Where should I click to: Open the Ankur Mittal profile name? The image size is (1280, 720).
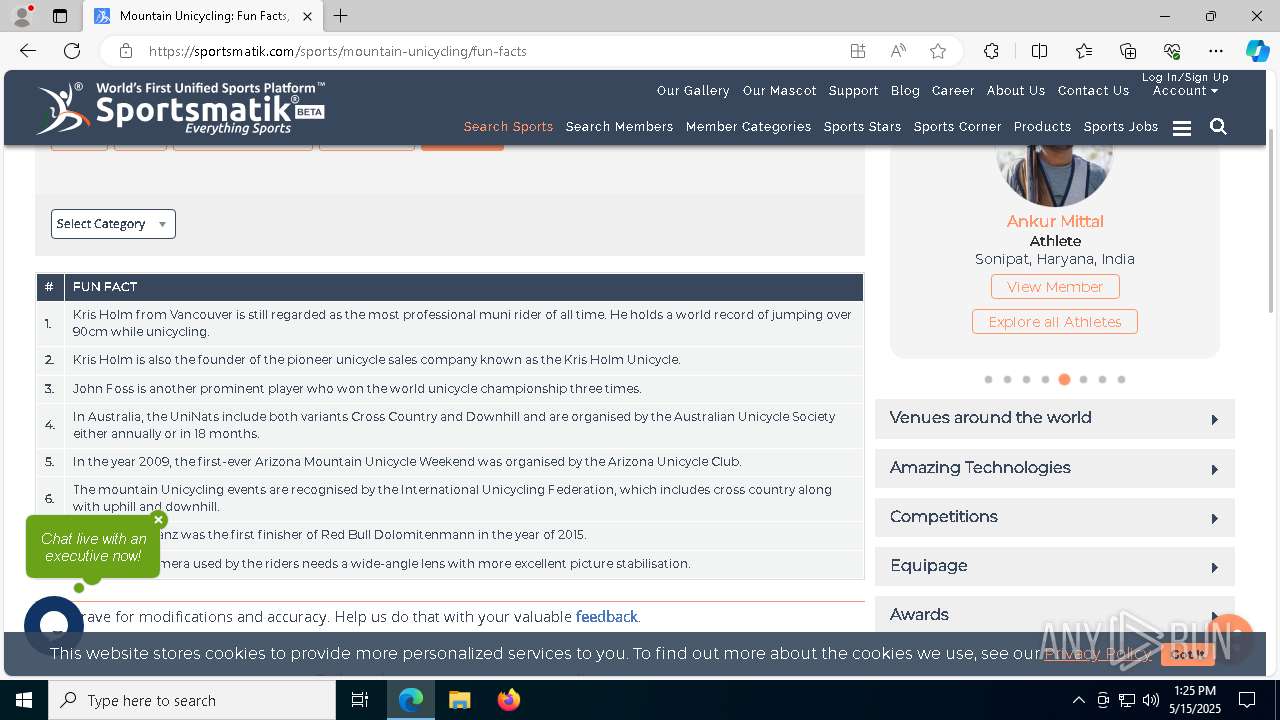(1055, 221)
